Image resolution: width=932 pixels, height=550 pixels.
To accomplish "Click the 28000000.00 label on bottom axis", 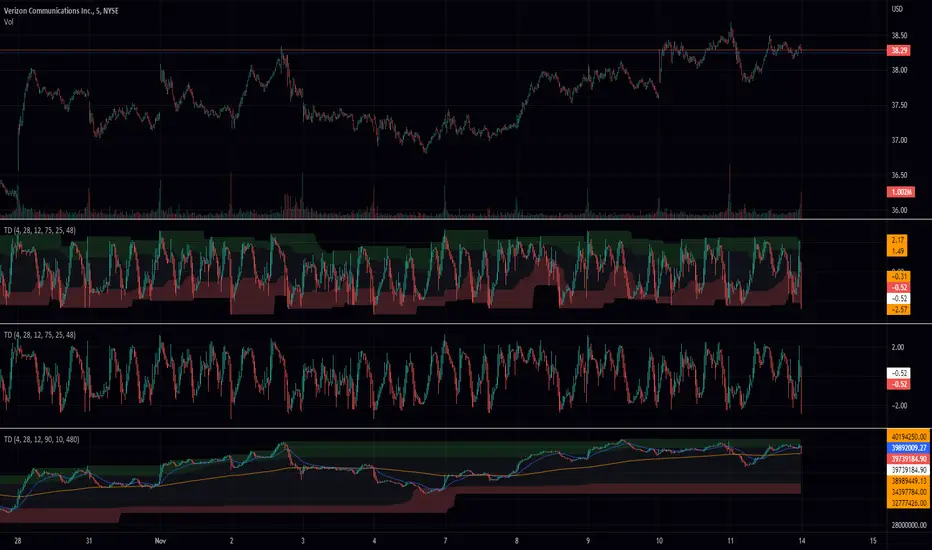I will tap(909, 525).
